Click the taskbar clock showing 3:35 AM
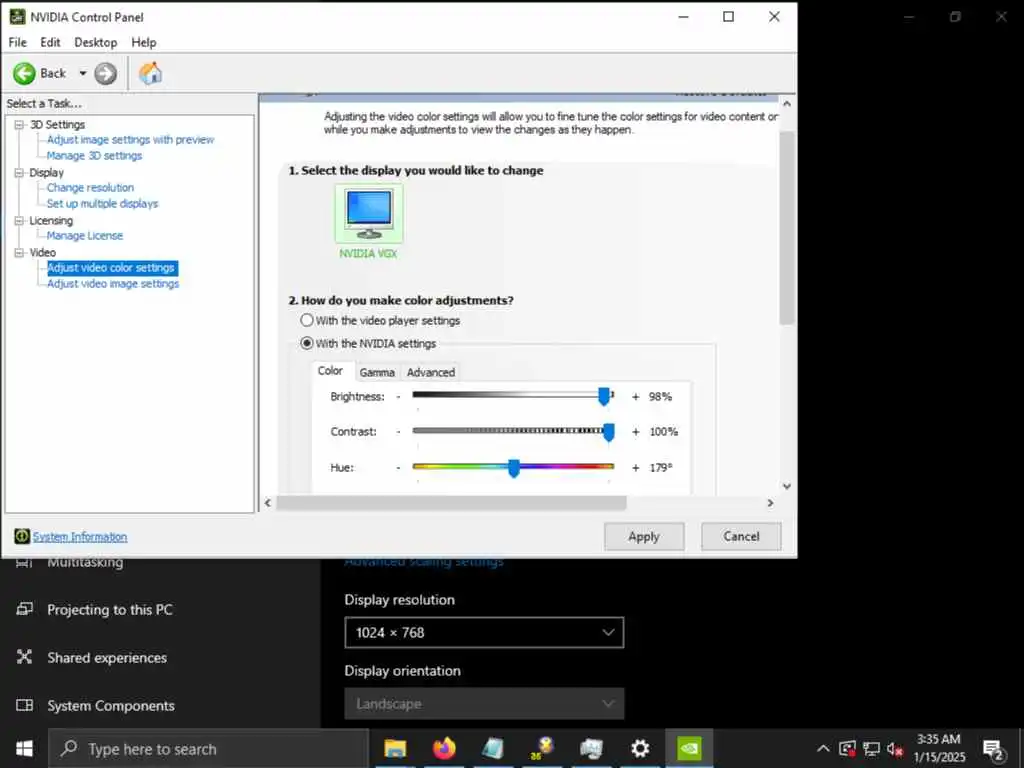Viewport: 1024px width, 768px height. [939, 748]
